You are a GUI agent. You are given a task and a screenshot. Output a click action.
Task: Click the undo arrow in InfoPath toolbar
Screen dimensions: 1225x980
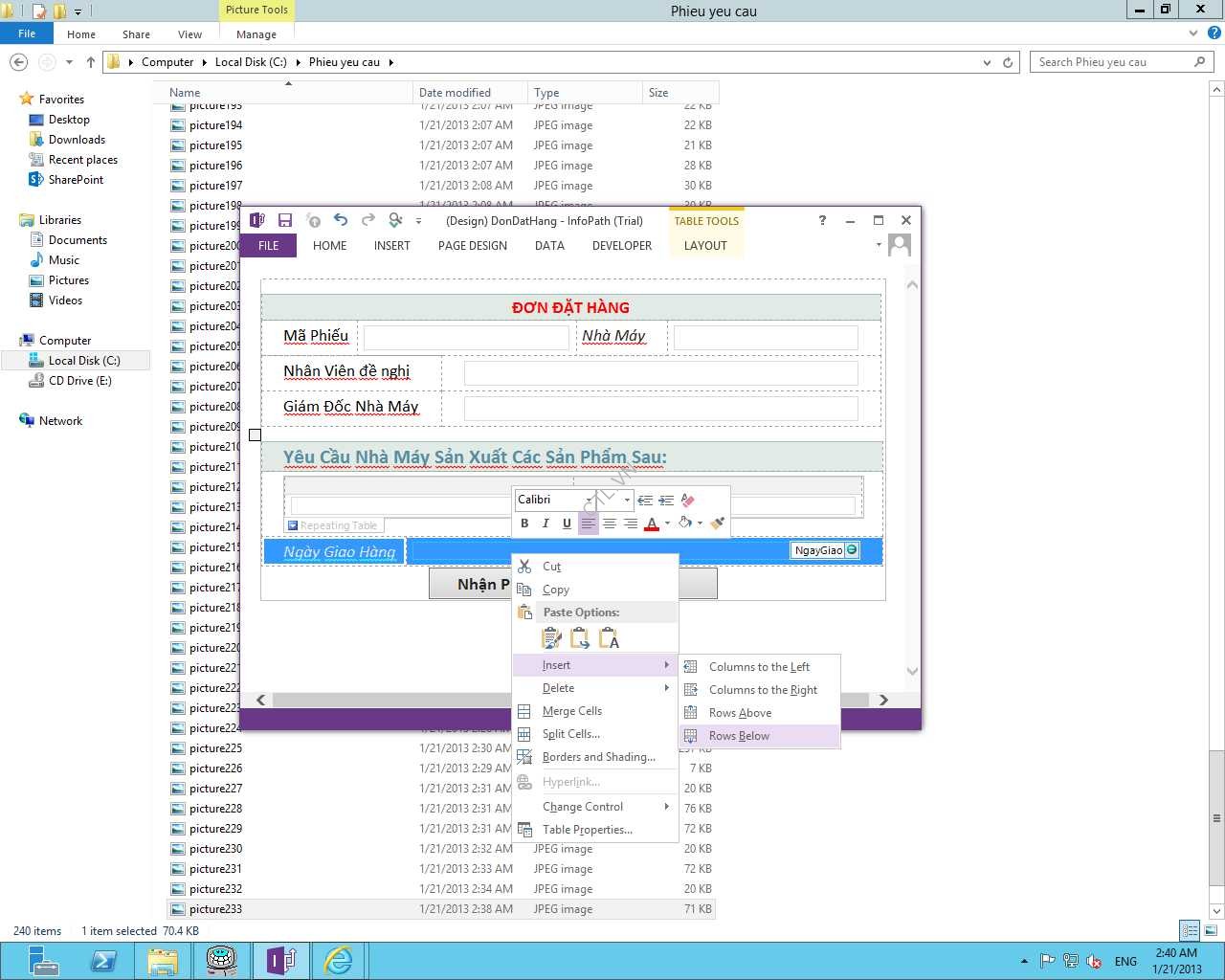click(x=341, y=220)
